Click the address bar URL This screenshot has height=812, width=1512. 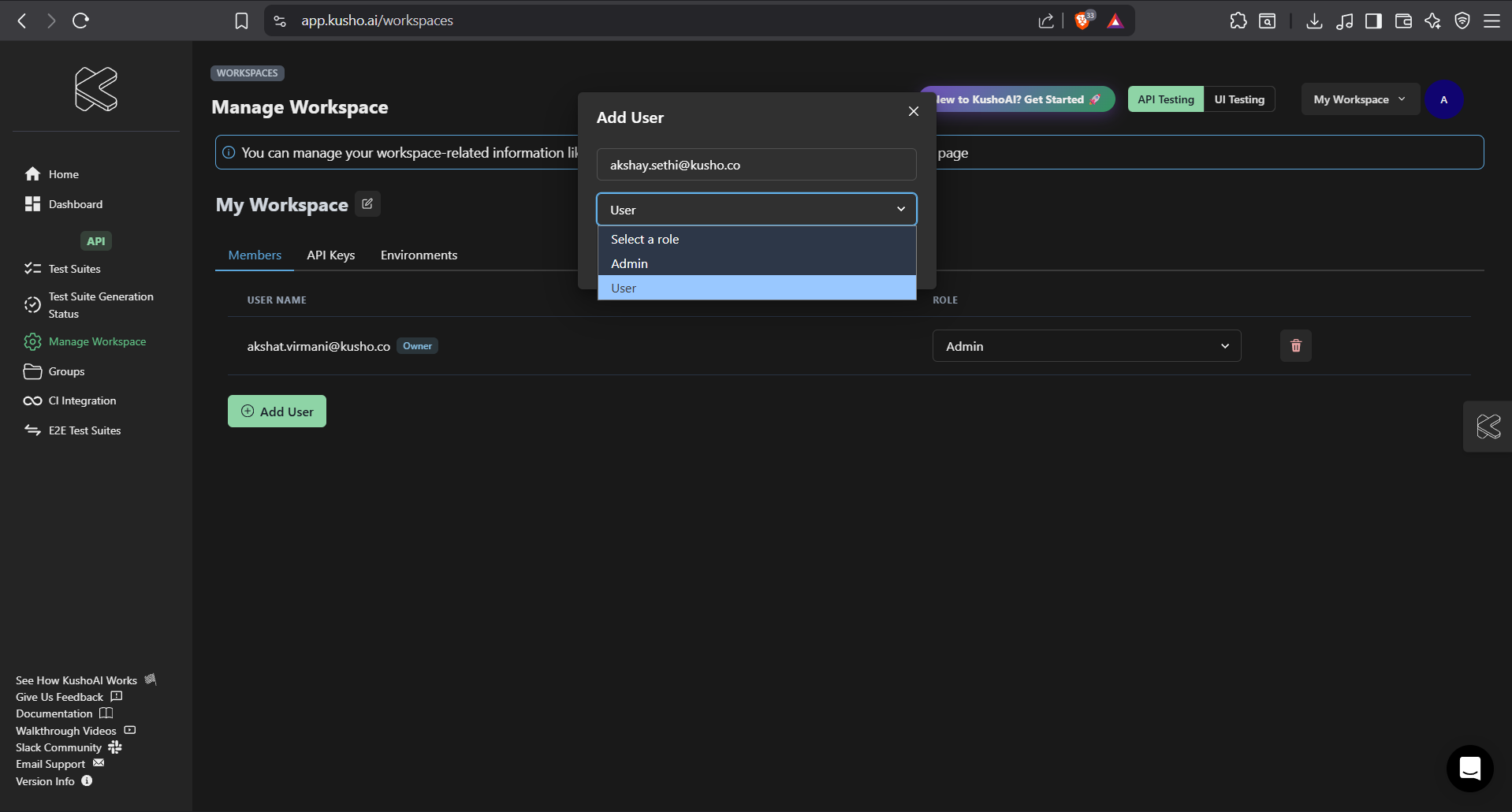click(x=377, y=20)
